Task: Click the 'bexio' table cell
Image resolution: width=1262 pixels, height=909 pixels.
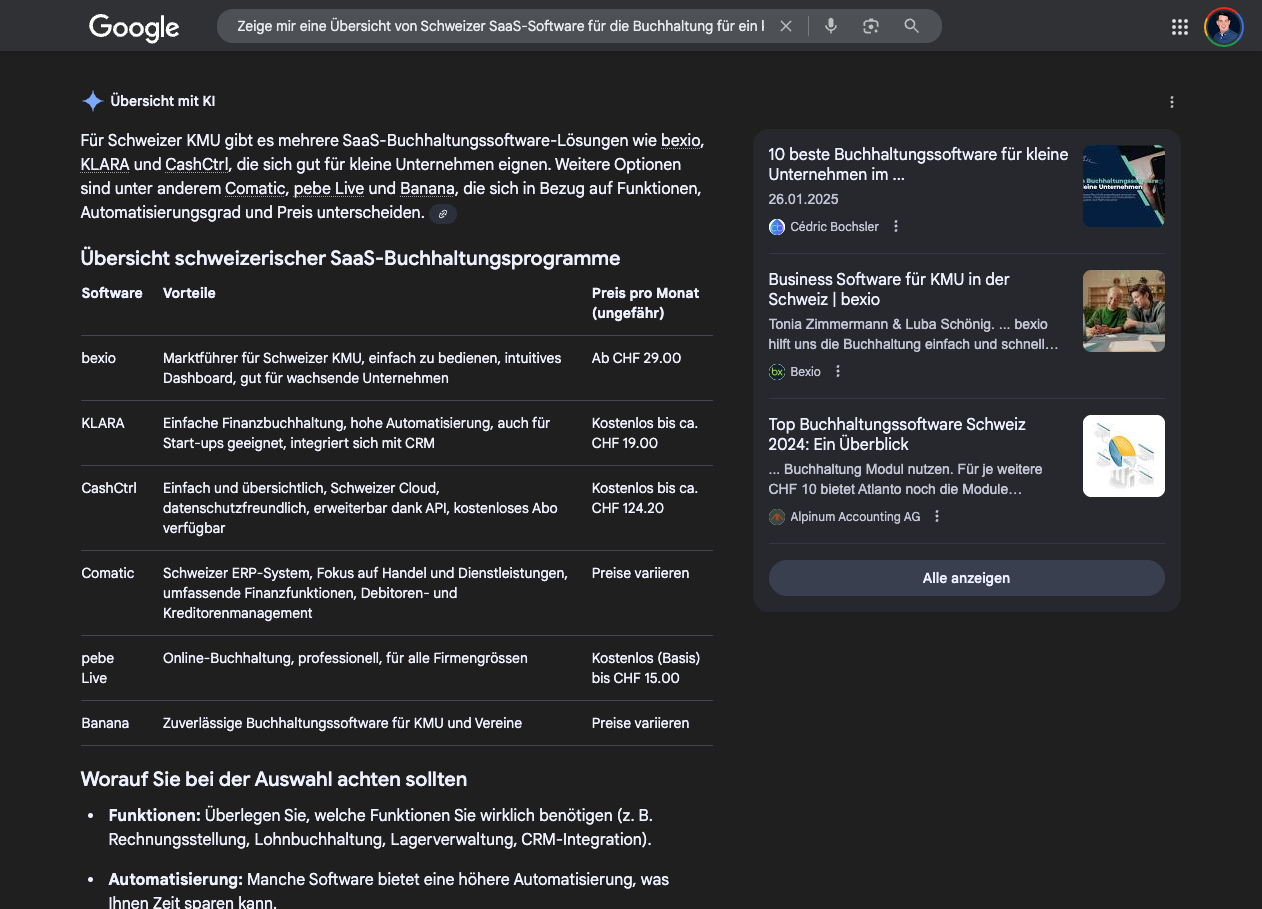Action: point(99,358)
